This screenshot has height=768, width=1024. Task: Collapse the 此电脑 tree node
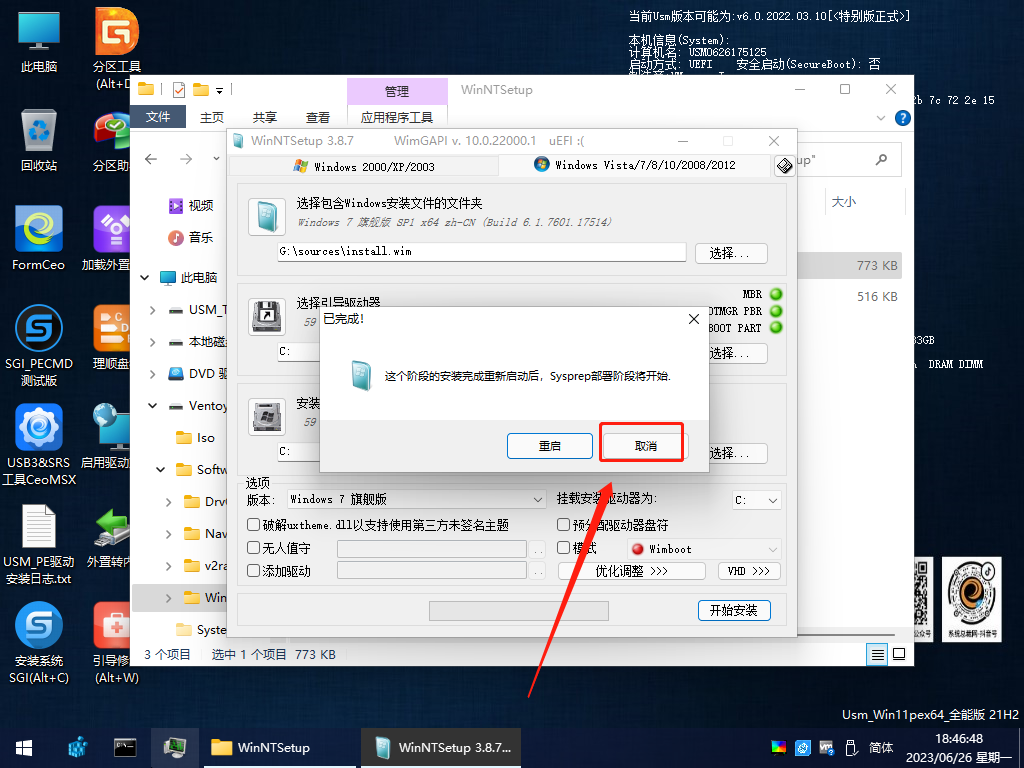tap(145, 278)
